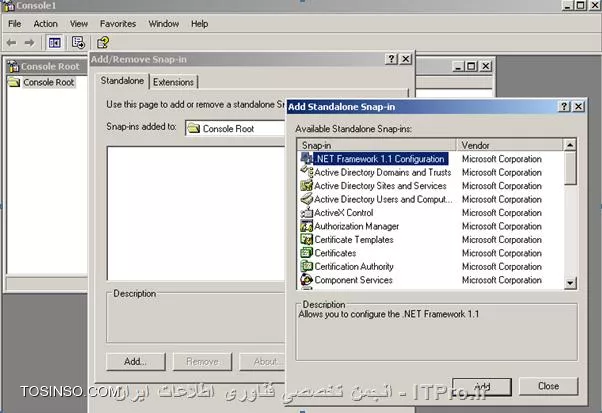
Task: Click the Vendor column header
Action: 509,145
